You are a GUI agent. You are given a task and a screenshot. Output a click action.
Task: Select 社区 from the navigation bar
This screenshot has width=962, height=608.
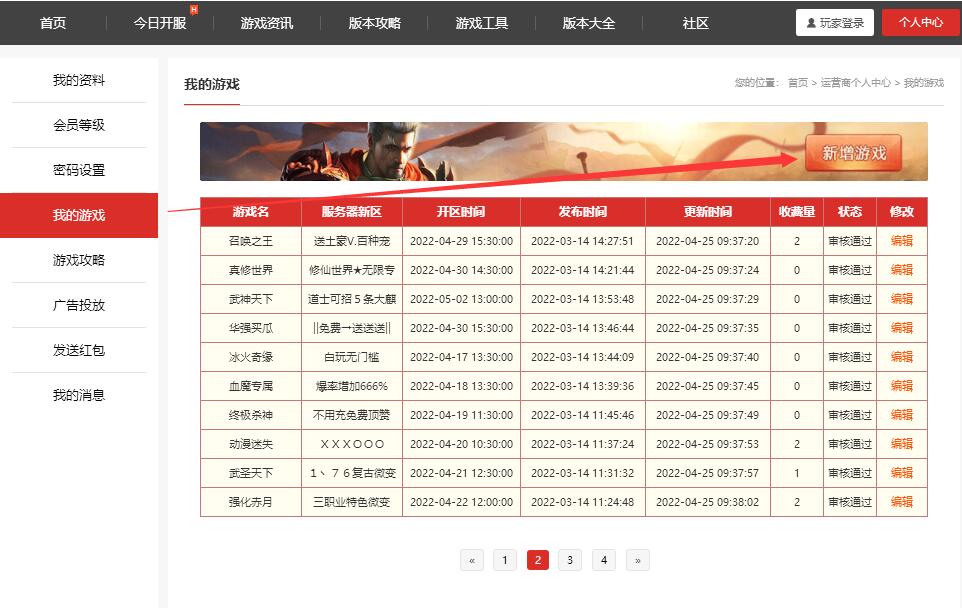(x=692, y=22)
